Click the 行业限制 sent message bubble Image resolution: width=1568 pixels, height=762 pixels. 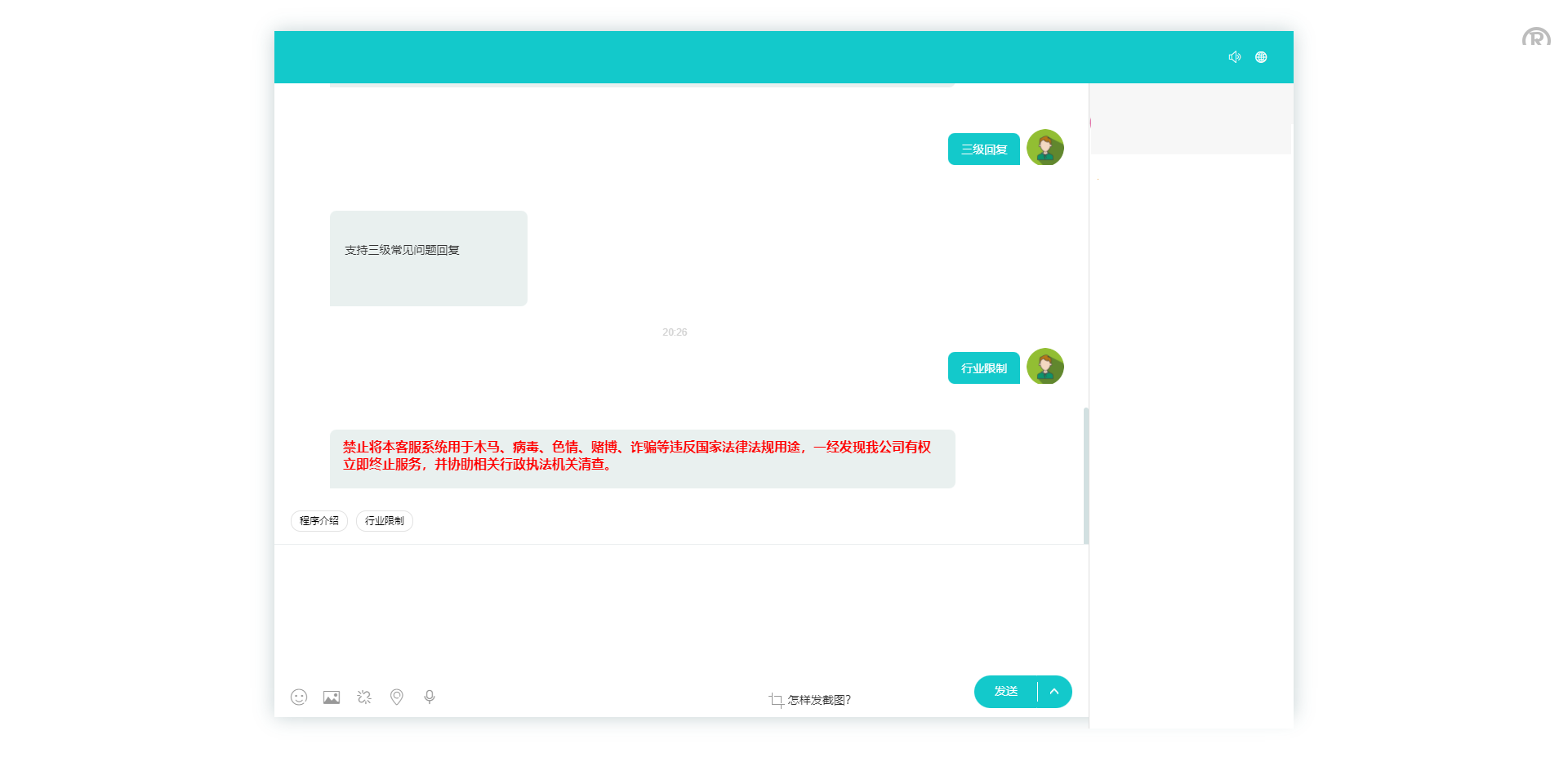point(983,368)
